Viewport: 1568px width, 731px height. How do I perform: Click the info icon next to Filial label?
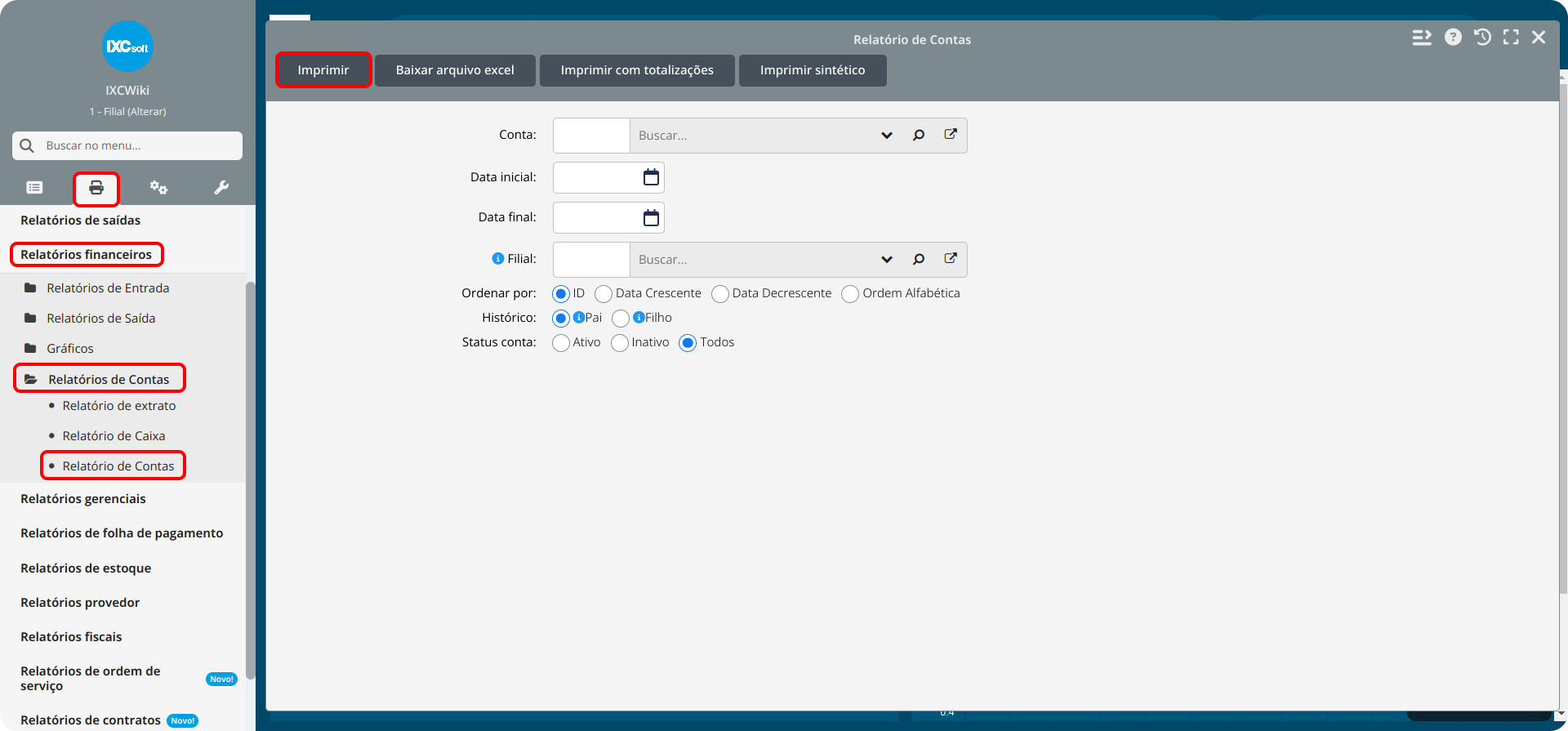[x=497, y=259]
